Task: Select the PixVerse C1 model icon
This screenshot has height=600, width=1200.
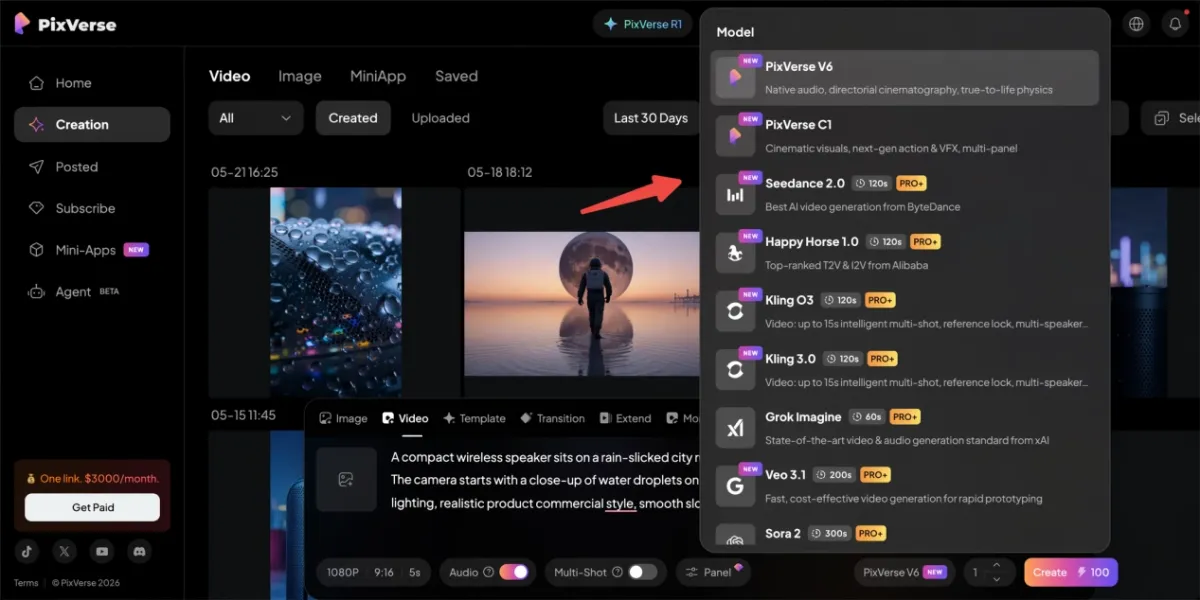Action: click(x=735, y=136)
